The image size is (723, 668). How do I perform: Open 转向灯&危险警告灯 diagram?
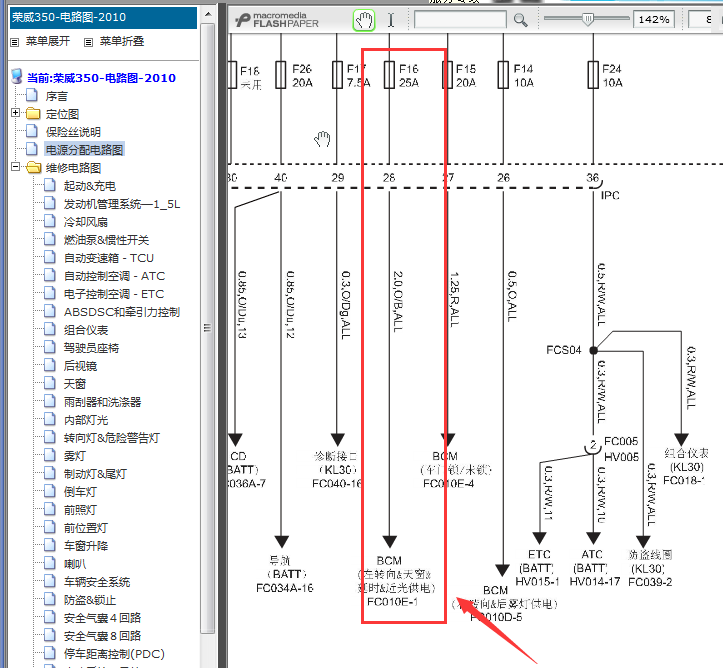pos(112,438)
